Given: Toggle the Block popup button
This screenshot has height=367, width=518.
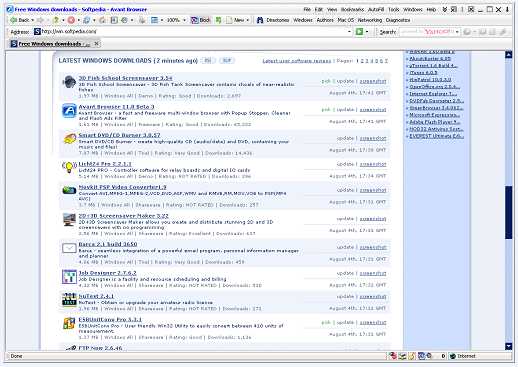Looking at the screenshot, I should [x=200, y=20].
